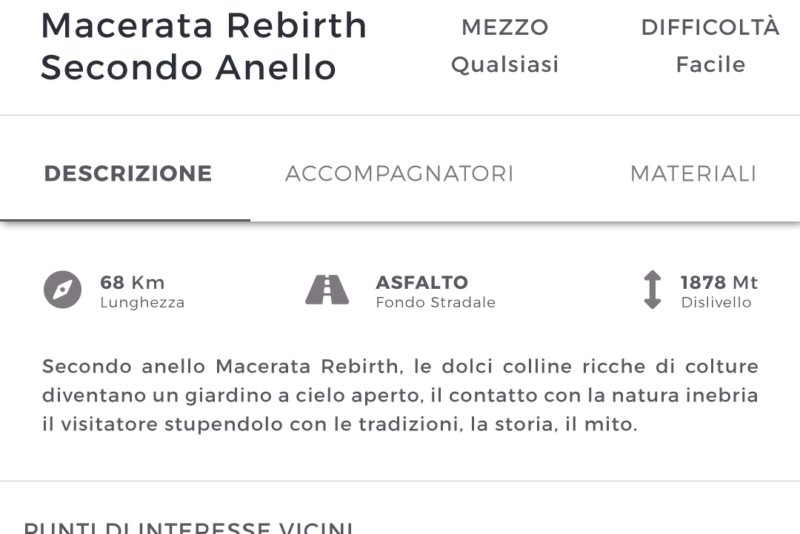Screen dimensions: 800x534
Task: Switch to the MATERIALI tab
Action: click(693, 174)
